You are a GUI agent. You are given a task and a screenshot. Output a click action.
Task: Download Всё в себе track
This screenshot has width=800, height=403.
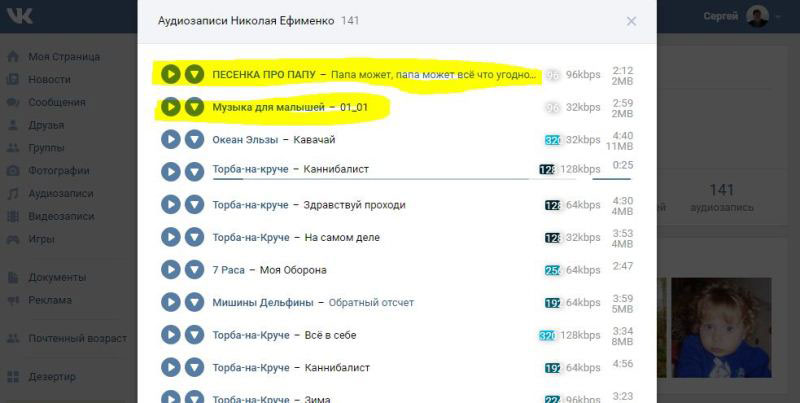pyautogui.click(x=194, y=335)
